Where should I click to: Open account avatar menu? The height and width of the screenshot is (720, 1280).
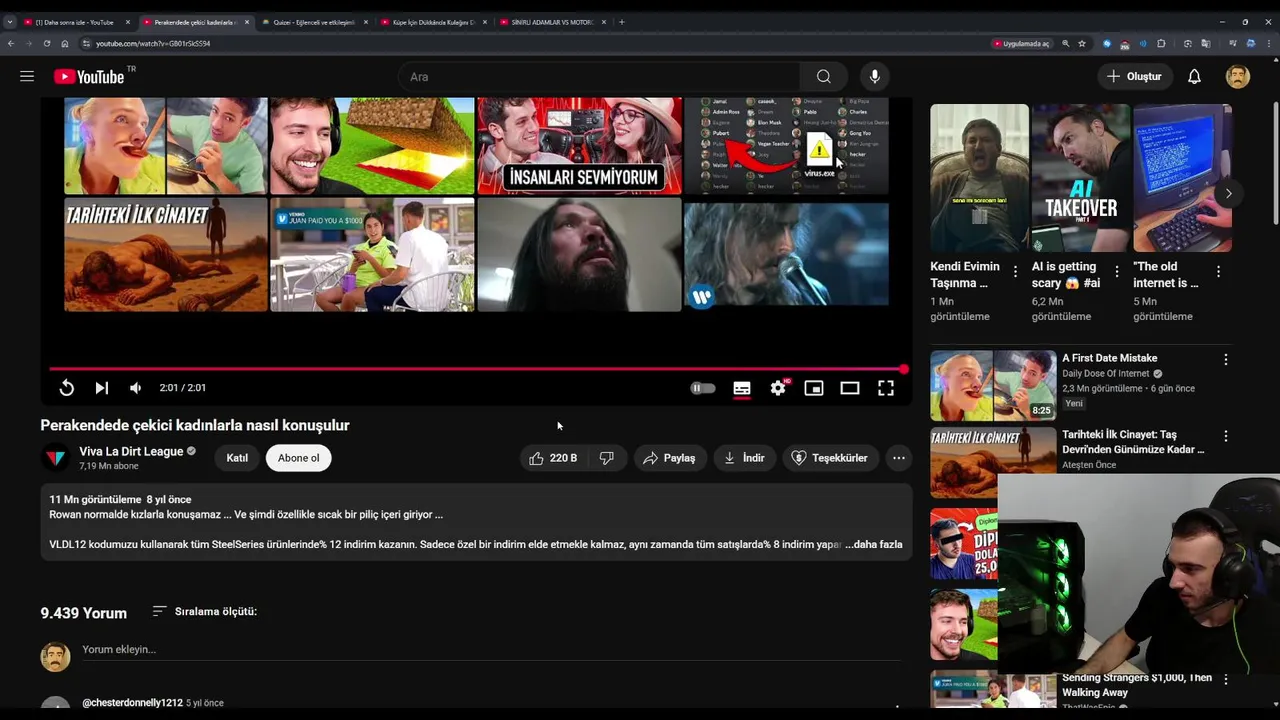pos(1238,77)
